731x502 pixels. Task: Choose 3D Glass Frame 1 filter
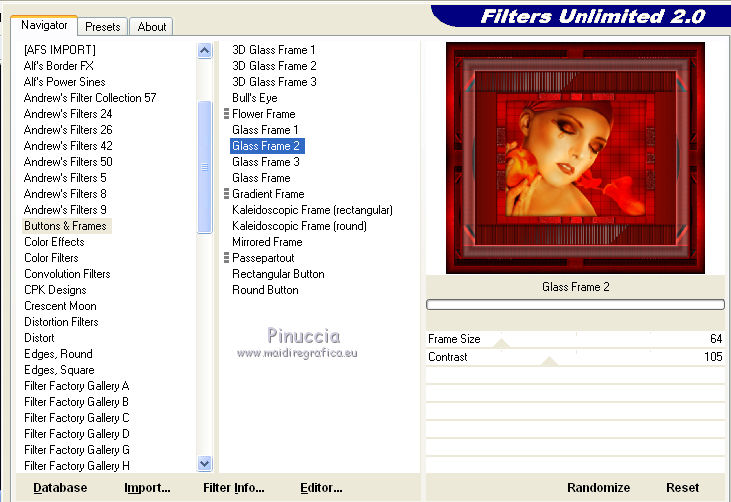click(x=274, y=50)
